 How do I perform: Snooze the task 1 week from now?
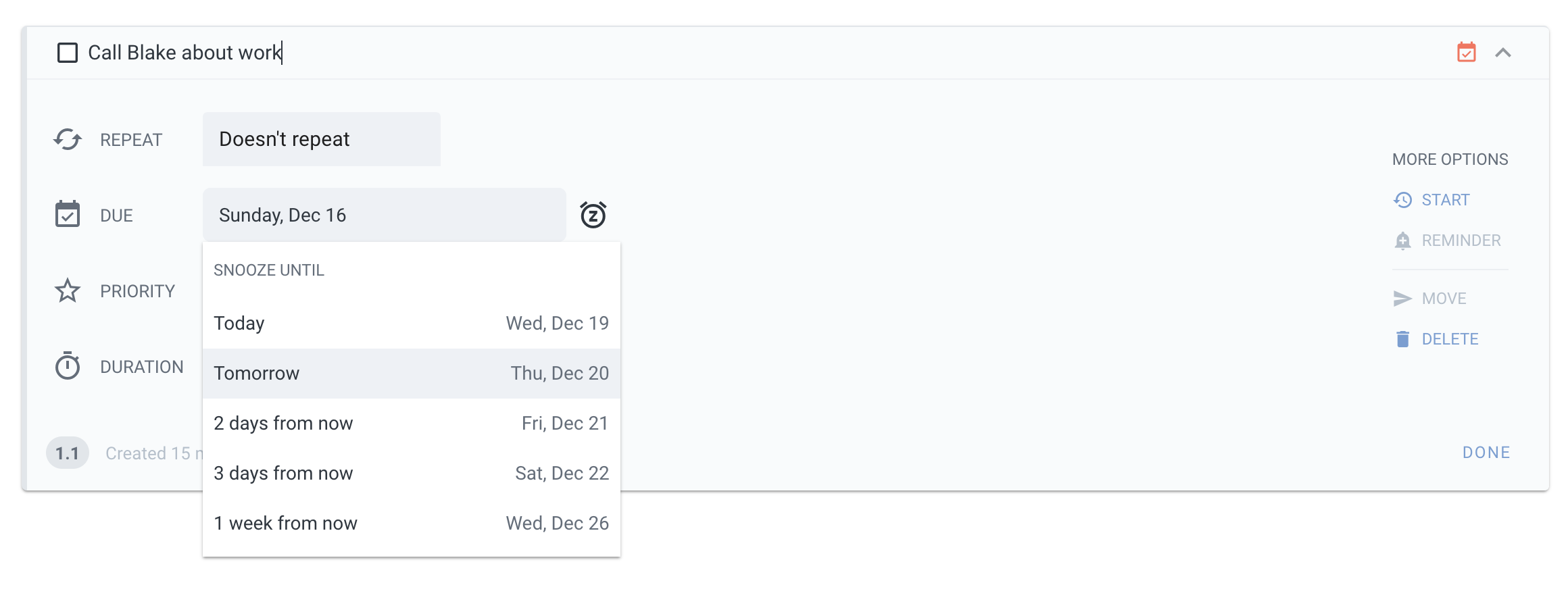pyautogui.click(x=411, y=522)
